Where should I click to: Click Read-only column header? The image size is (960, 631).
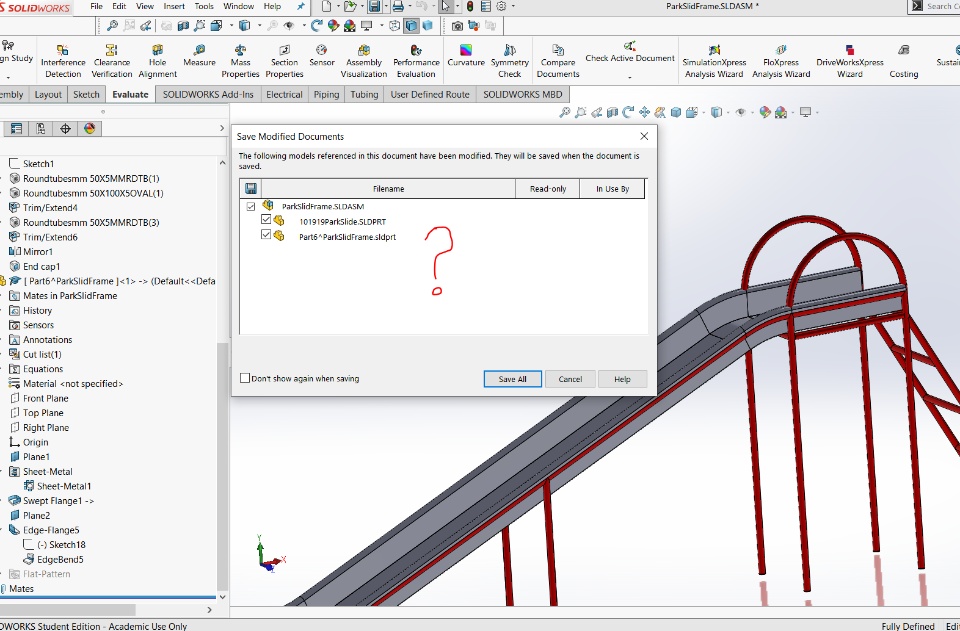click(548, 189)
